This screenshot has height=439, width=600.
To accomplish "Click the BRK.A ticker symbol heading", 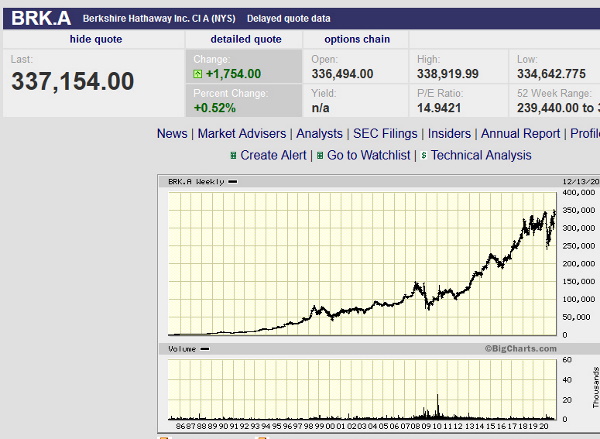I will [41, 18].
